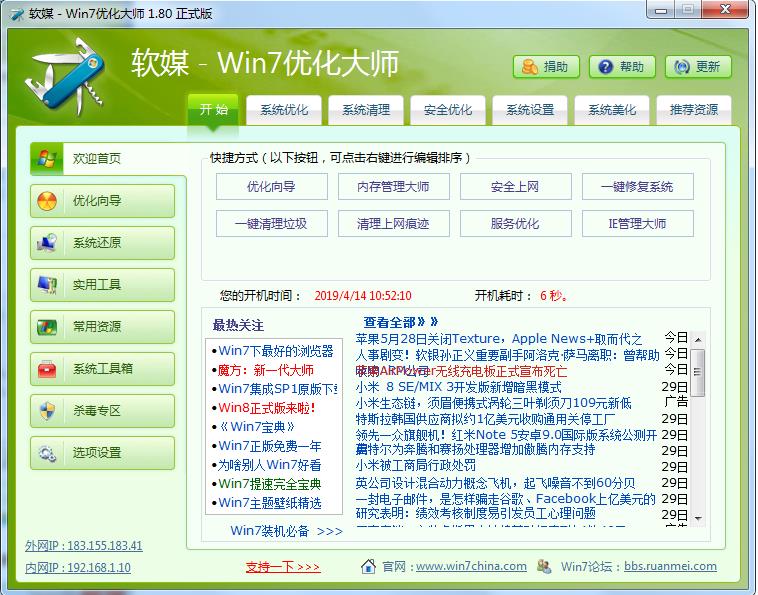Click 清理上网痕迹 shortcut button
The height and width of the screenshot is (595, 758).
[x=394, y=223]
